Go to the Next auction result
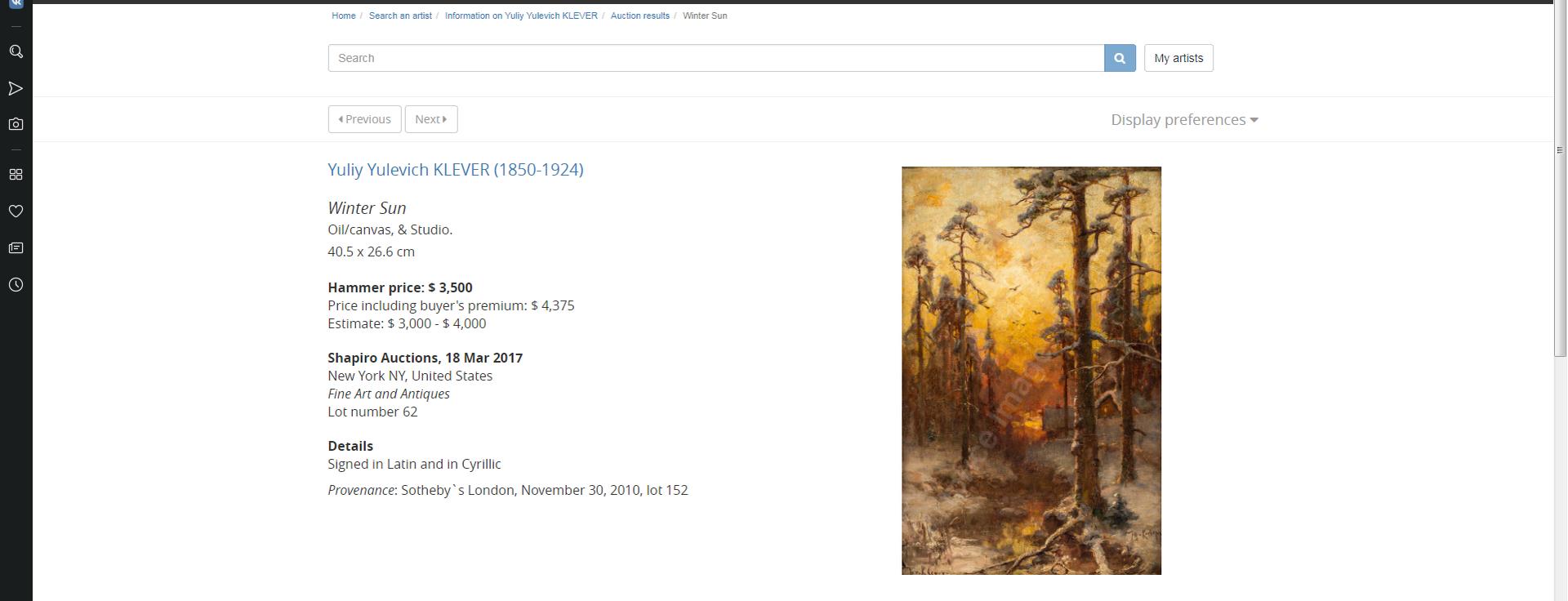 point(431,119)
